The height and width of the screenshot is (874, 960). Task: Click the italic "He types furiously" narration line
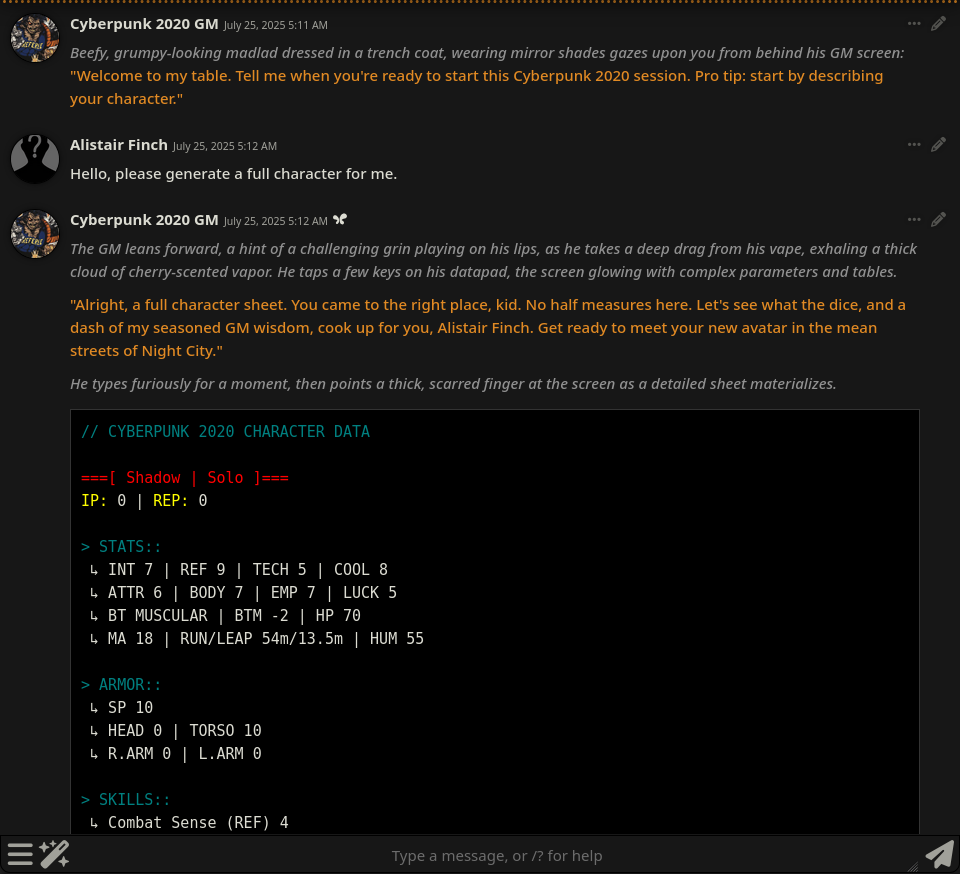pyautogui.click(x=453, y=384)
